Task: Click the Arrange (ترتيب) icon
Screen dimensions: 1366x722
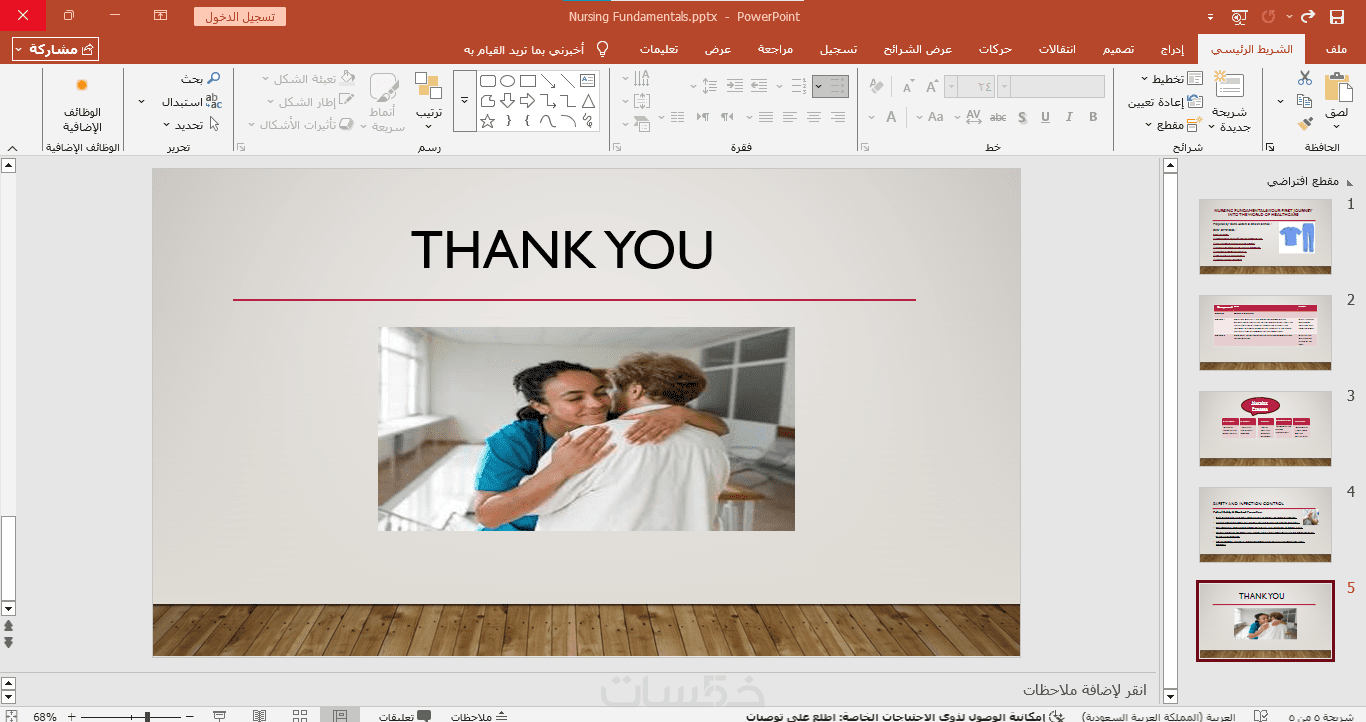Action: [x=429, y=86]
